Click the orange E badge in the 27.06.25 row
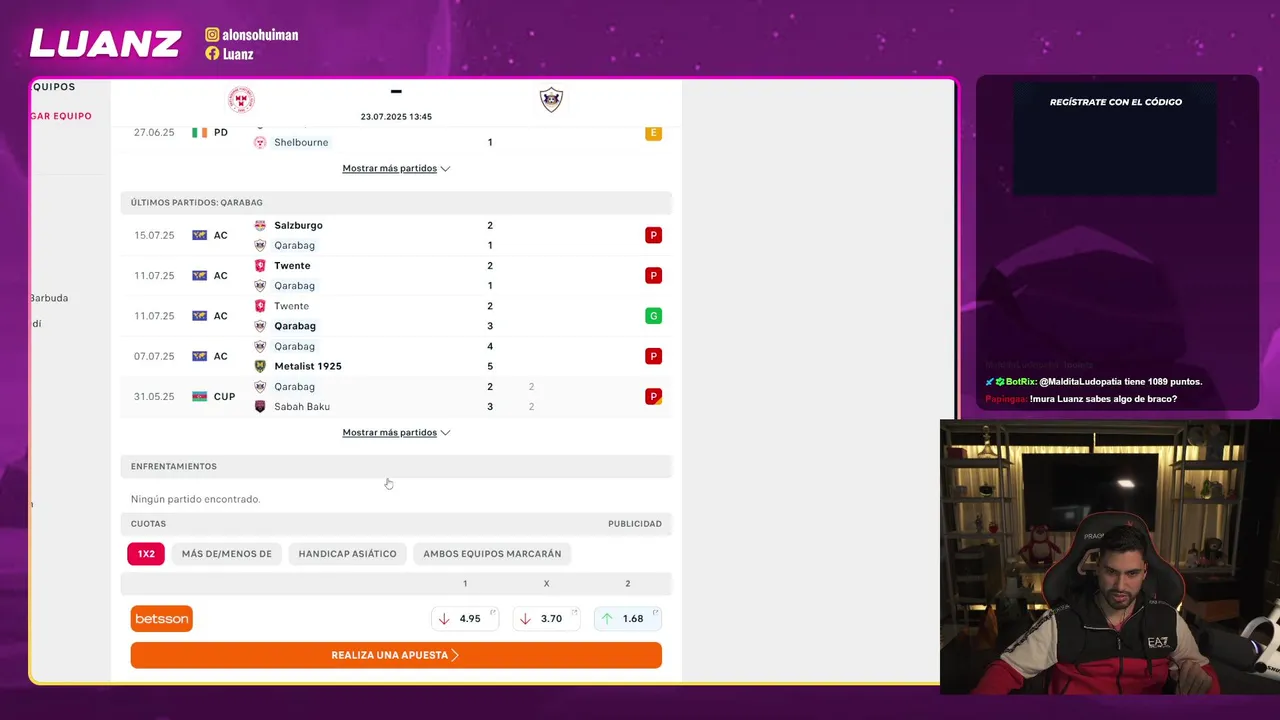The width and height of the screenshot is (1280, 720). [653, 133]
